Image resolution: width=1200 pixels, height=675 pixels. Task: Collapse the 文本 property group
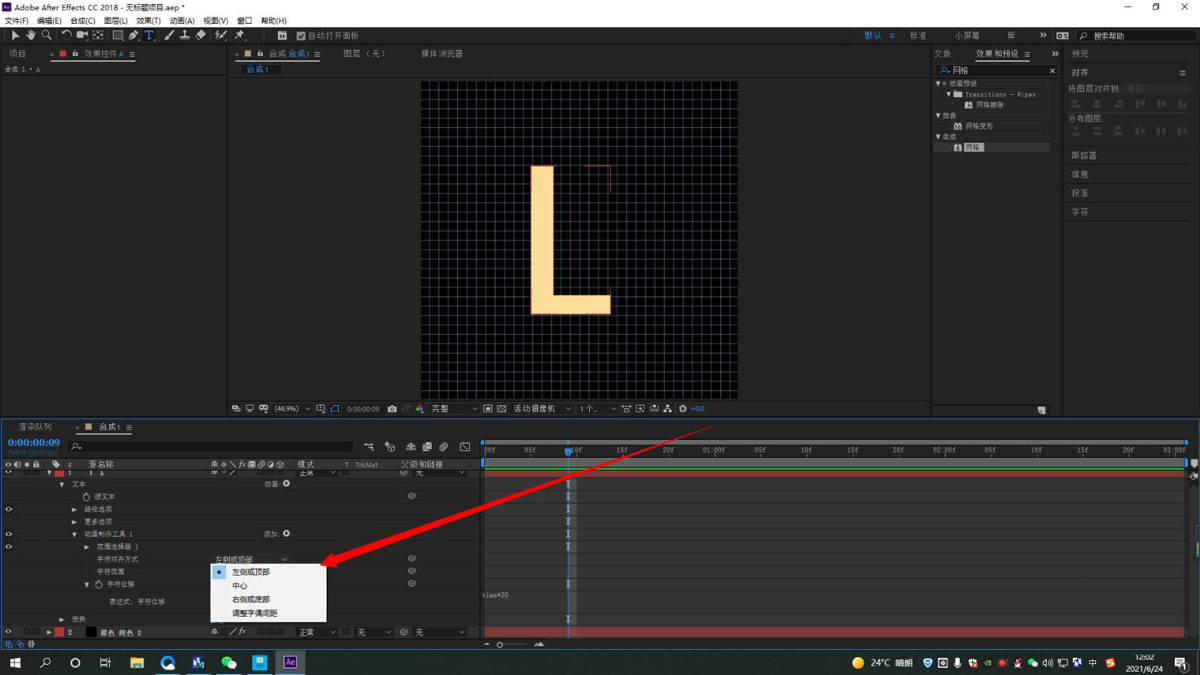(62, 484)
